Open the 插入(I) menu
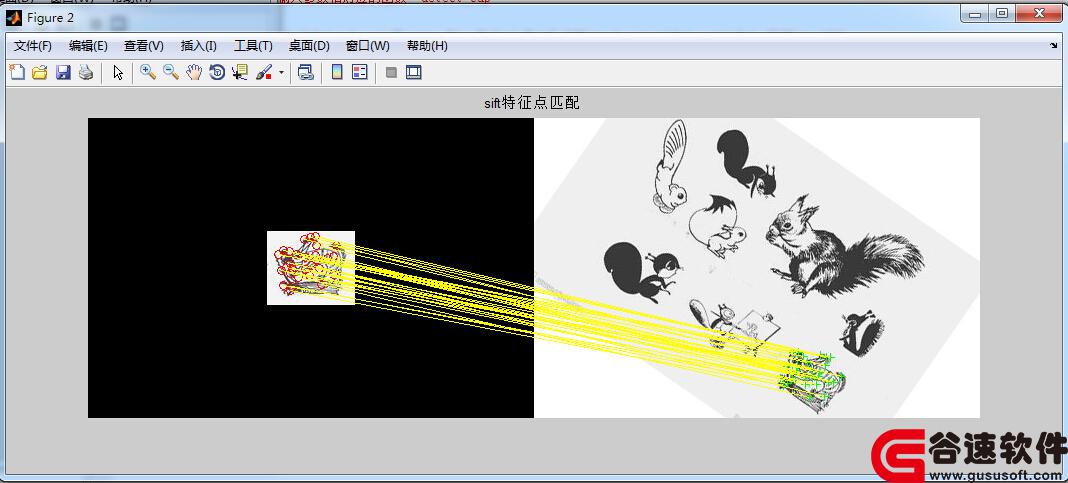This screenshot has height=483, width=1068. [x=198, y=46]
